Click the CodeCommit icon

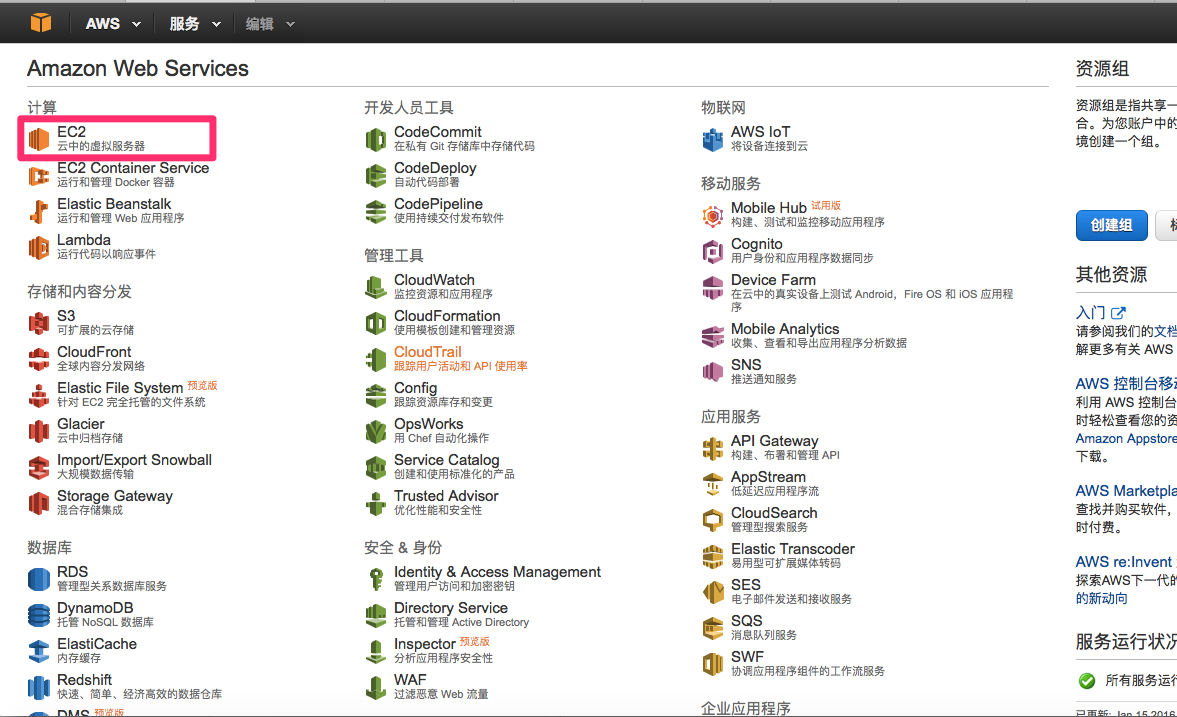[376, 139]
